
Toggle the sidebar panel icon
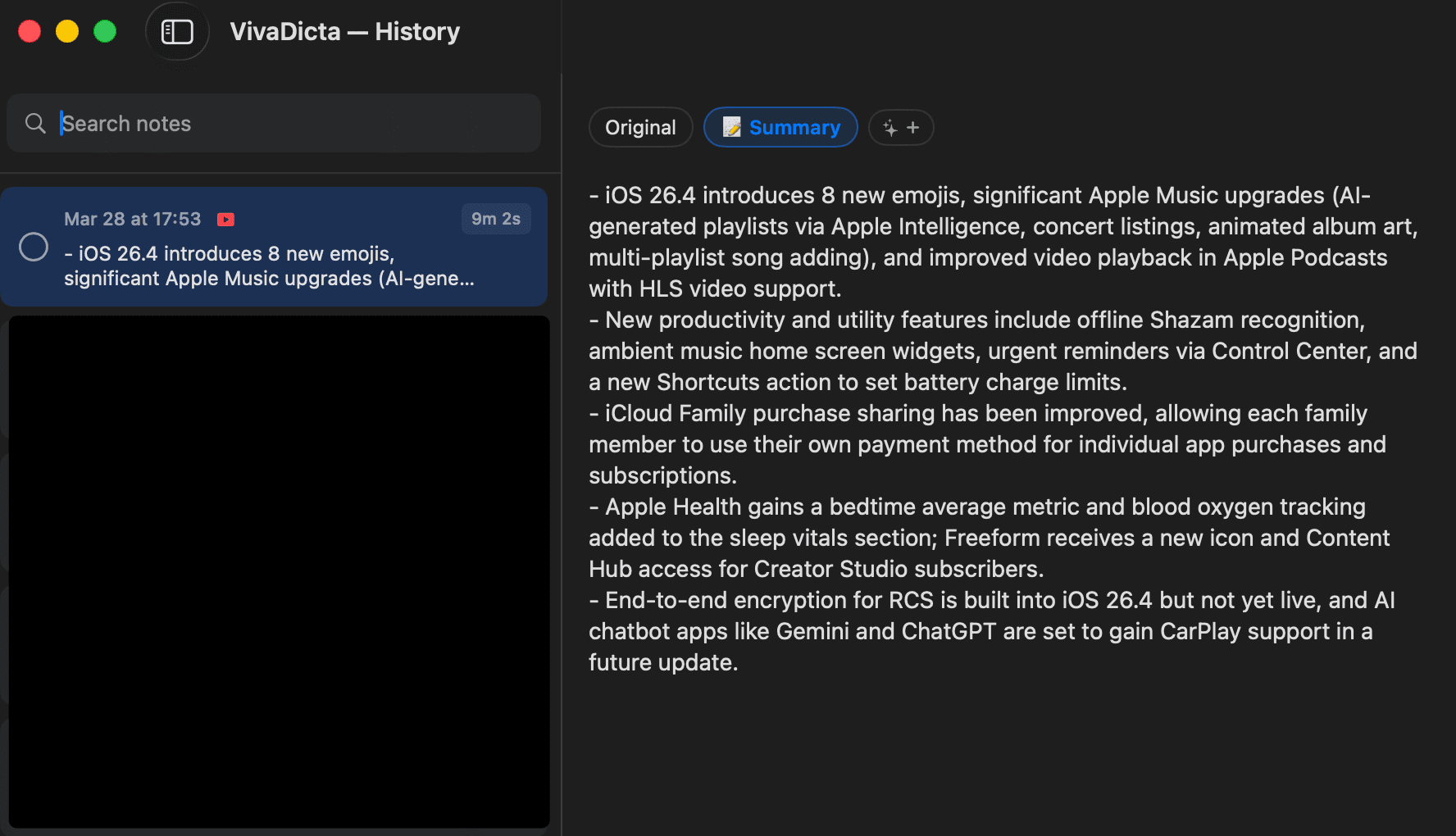click(177, 32)
